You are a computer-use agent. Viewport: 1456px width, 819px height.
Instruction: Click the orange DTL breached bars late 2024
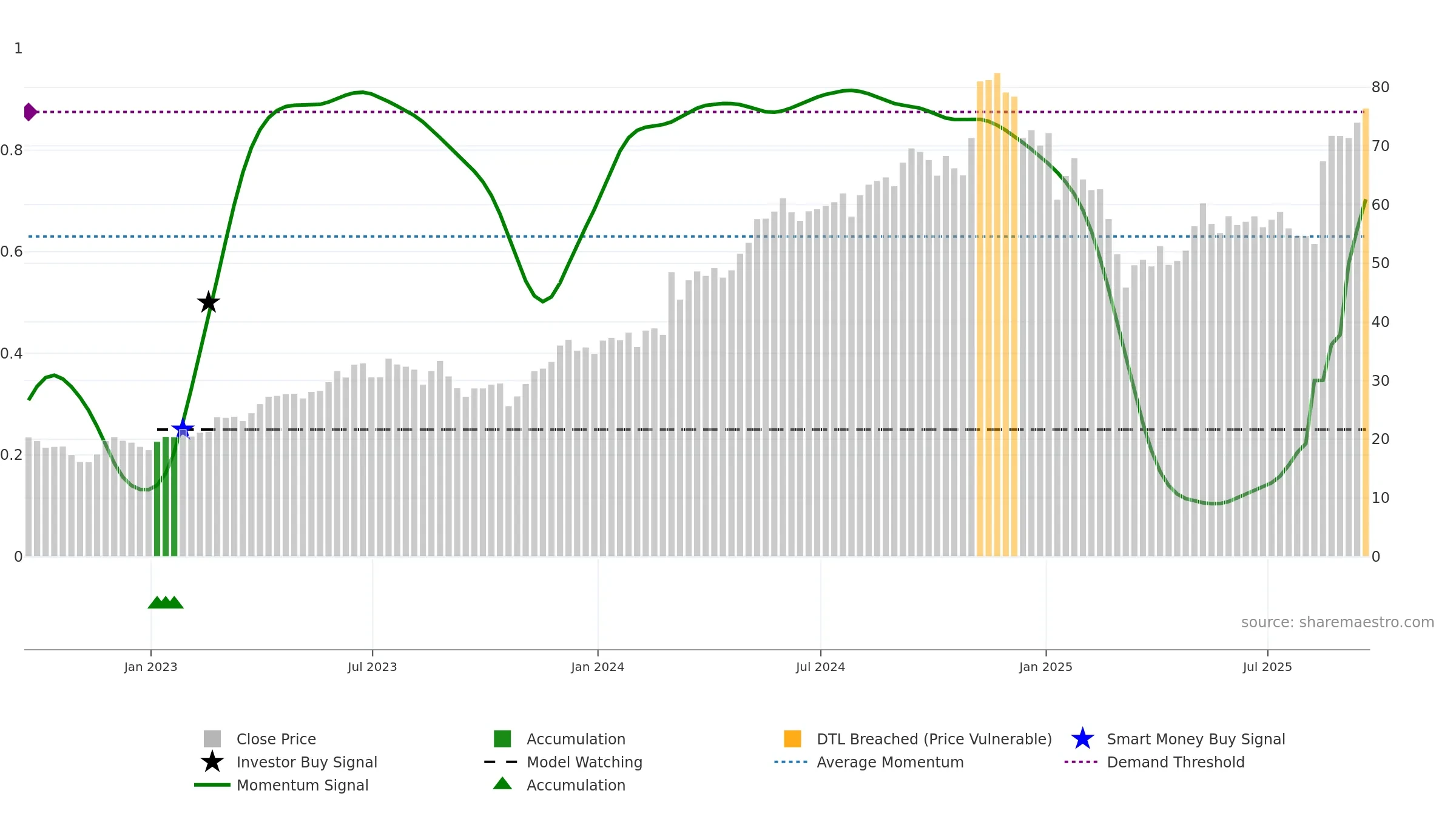pos(997,315)
